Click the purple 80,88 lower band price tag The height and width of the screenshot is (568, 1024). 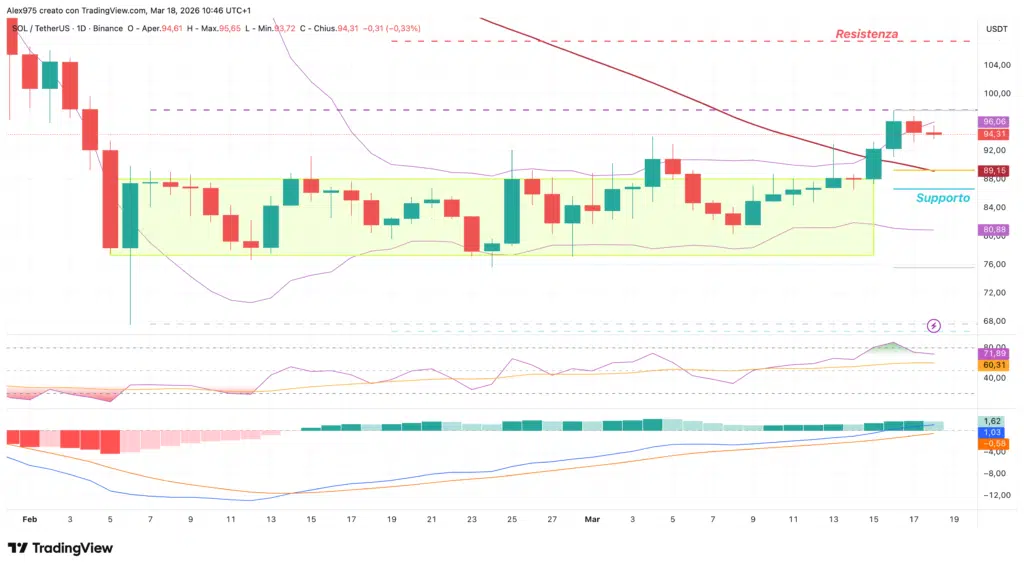[x=994, y=230]
